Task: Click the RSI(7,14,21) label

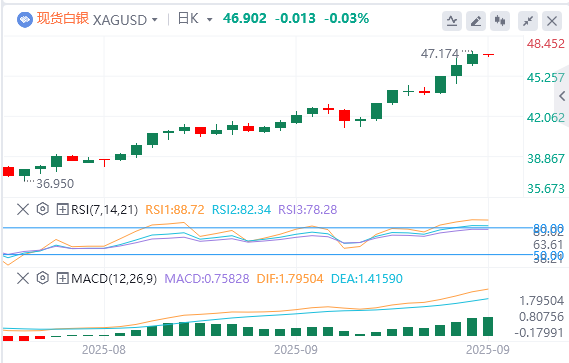Action: [x=105, y=209]
